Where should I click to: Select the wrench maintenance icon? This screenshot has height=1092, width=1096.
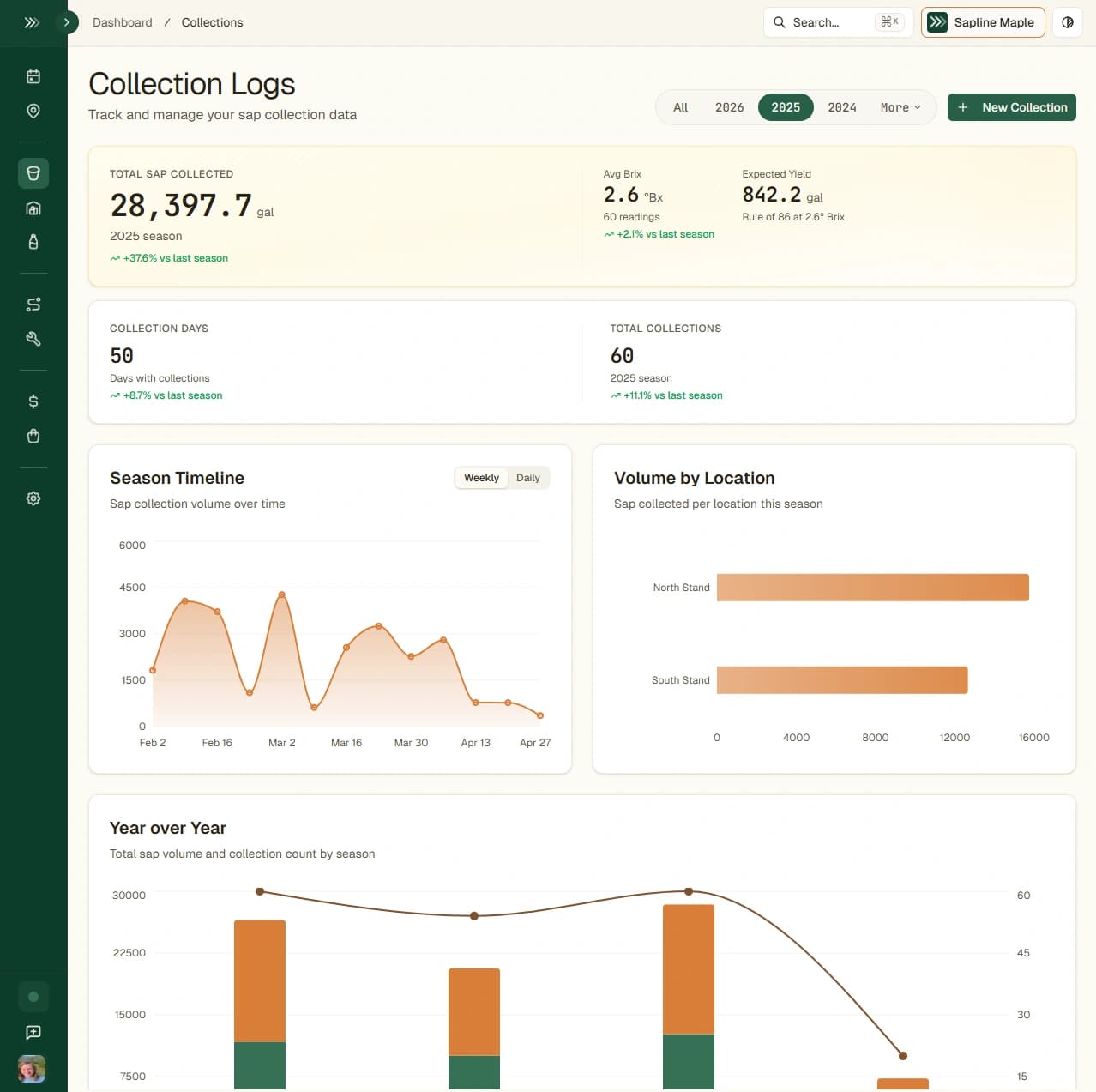point(33,339)
